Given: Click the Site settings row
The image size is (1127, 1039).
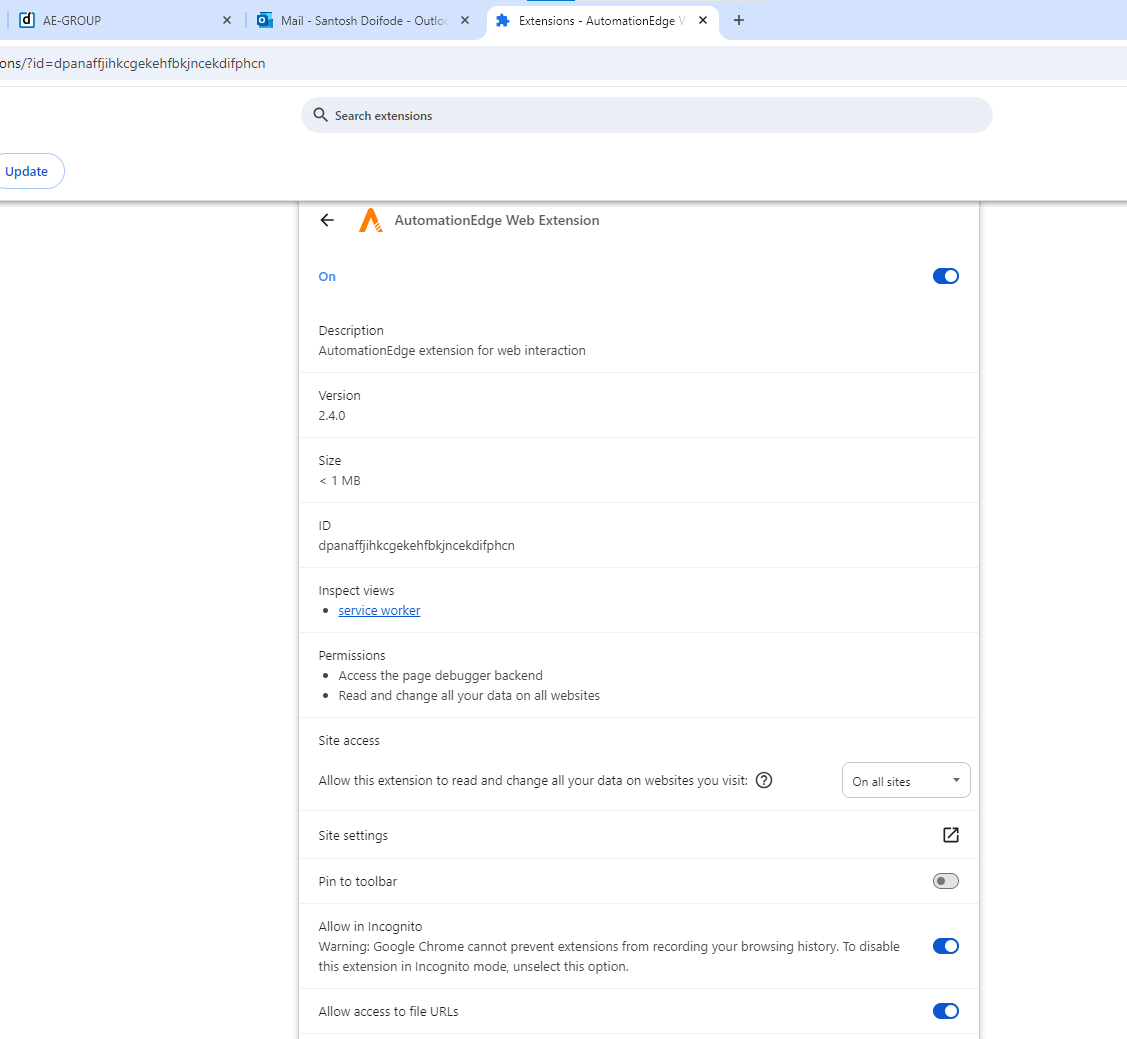Looking at the screenshot, I should tap(639, 835).
